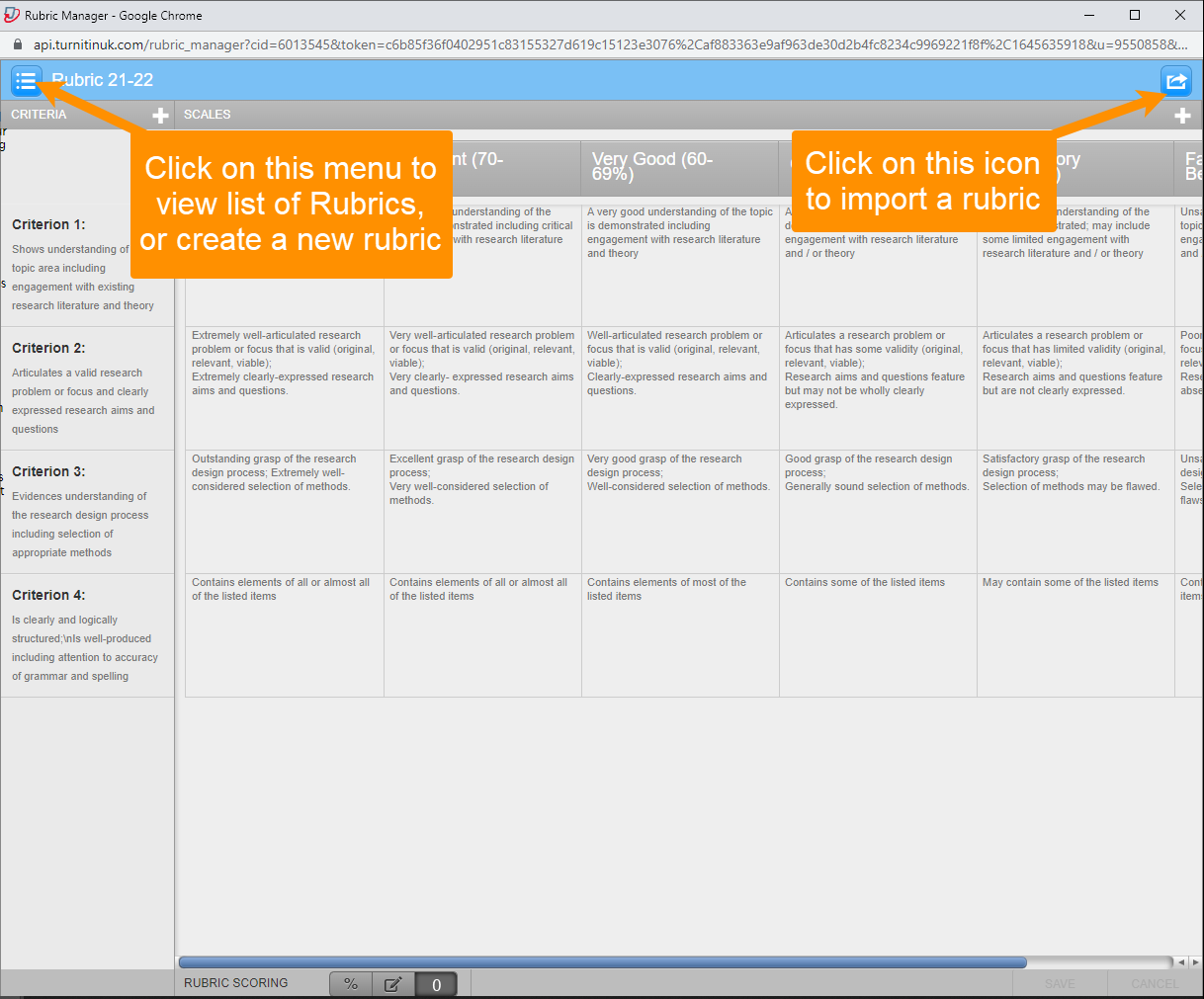The width and height of the screenshot is (1204, 999).
Task: Select the SCALES panel header
Action: pos(207,115)
